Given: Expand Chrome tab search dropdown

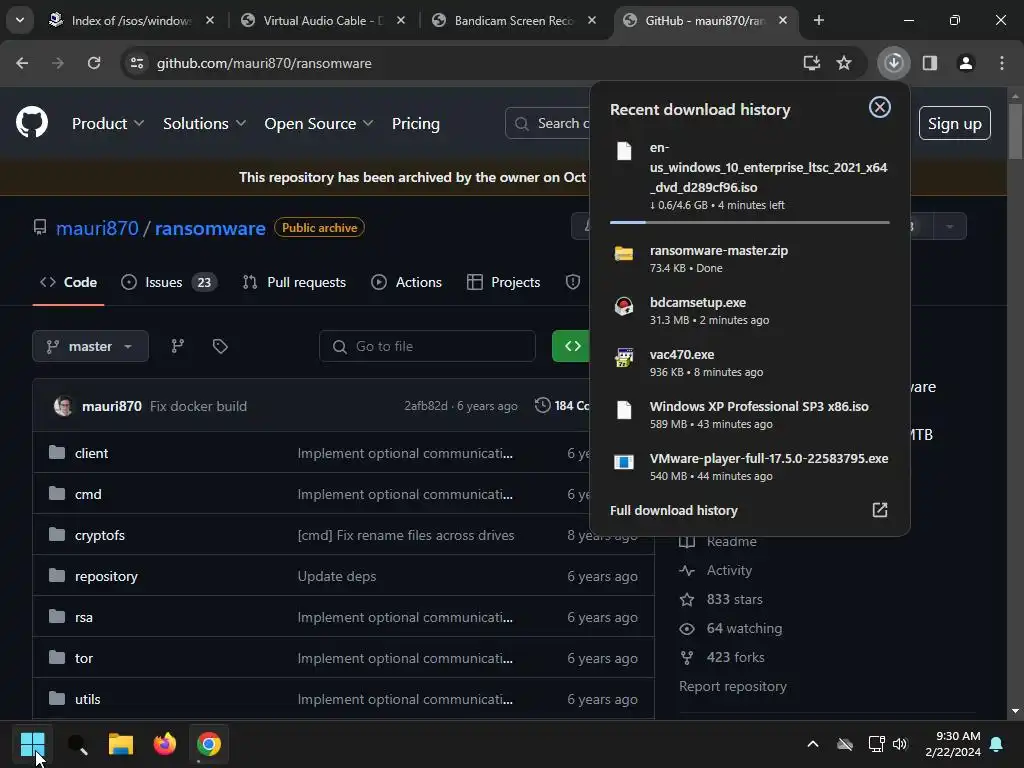Looking at the screenshot, I should [x=20, y=20].
